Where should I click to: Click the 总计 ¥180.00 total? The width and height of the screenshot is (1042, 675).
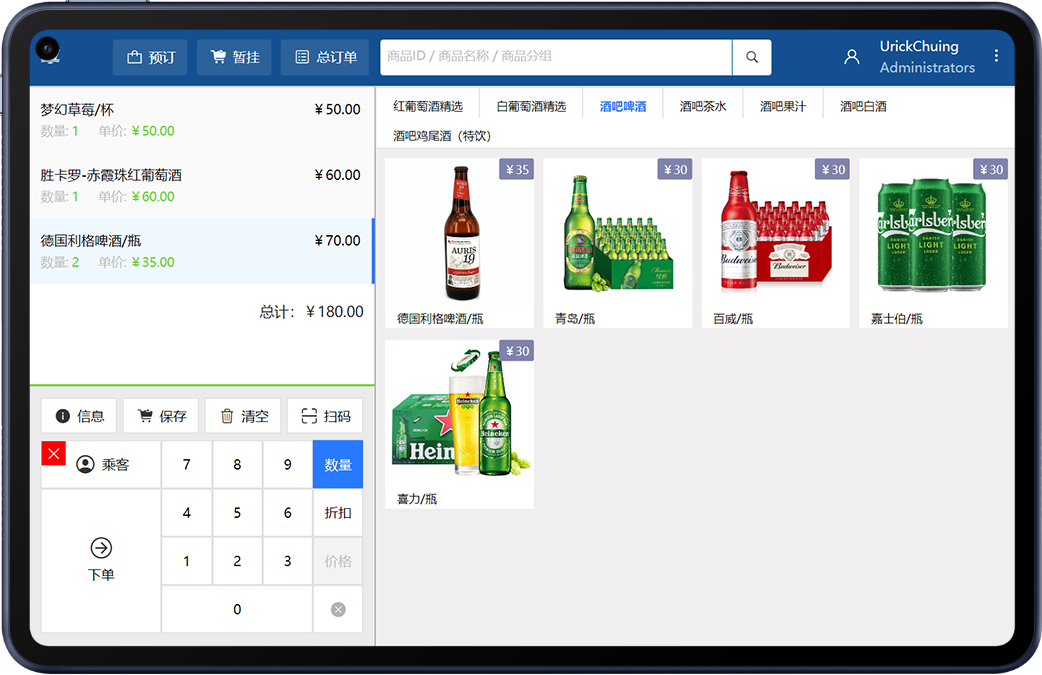[311, 312]
